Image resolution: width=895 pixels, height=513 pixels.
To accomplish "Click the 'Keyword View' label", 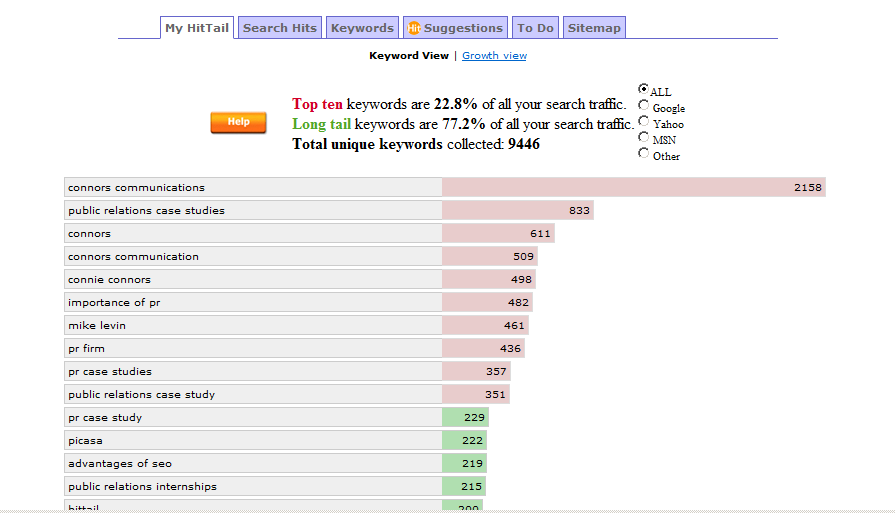I will (x=409, y=55).
